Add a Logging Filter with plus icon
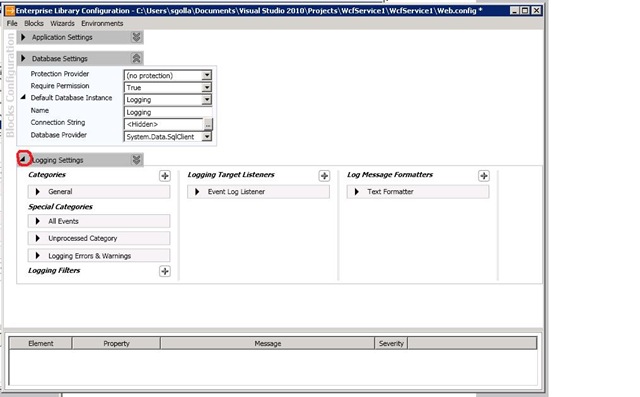The height and width of the screenshot is (397, 640). tap(165, 271)
